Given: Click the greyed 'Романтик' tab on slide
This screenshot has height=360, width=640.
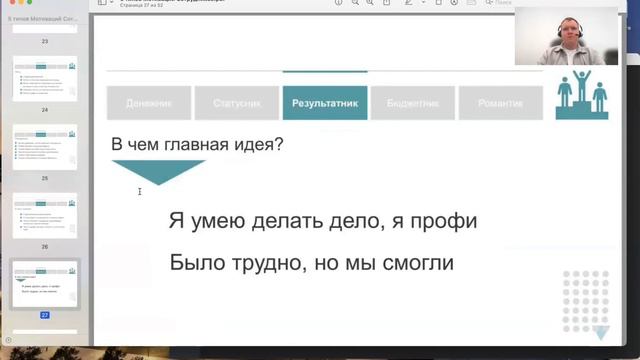Looking at the screenshot, I should point(501,103).
